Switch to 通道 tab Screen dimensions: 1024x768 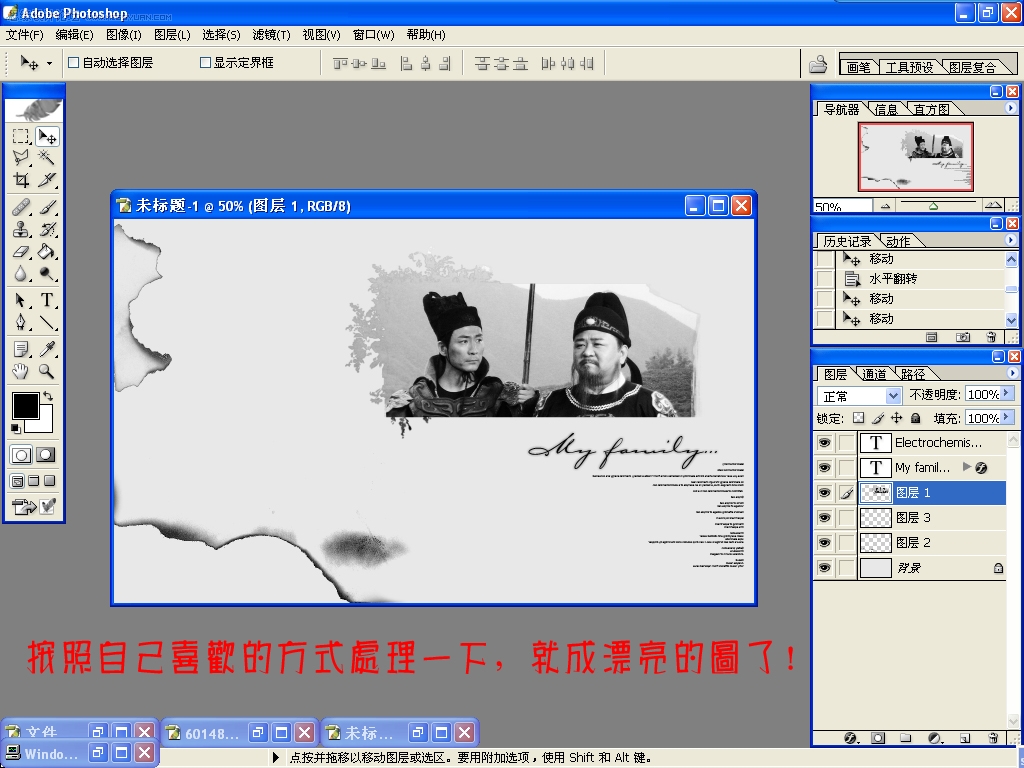[874, 374]
